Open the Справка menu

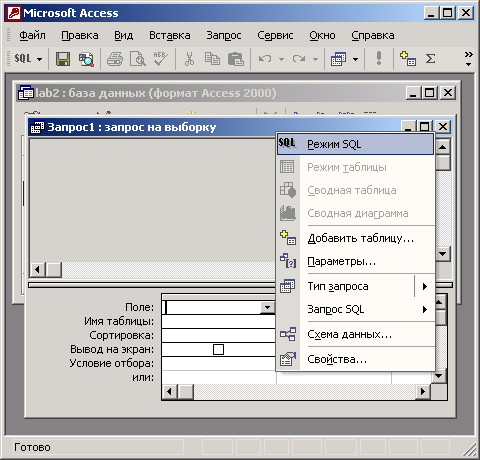point(373,35)
